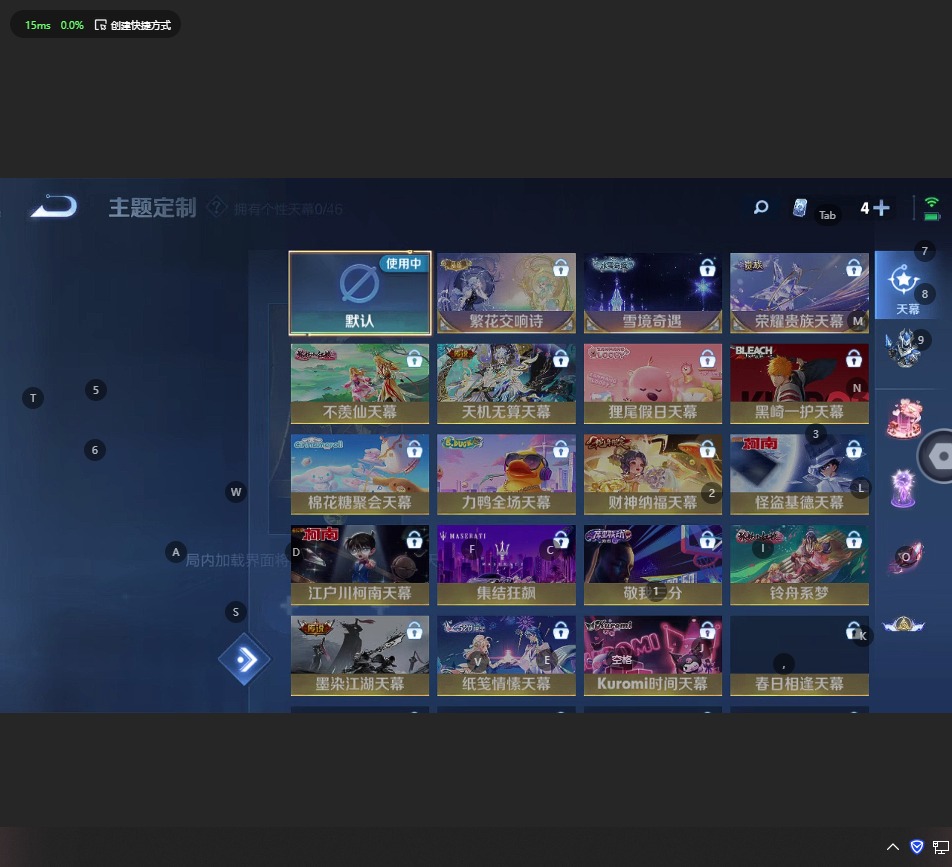Select the pink gift pedestal sidebar icon
The image size is (952, 867).
[904, 419]
